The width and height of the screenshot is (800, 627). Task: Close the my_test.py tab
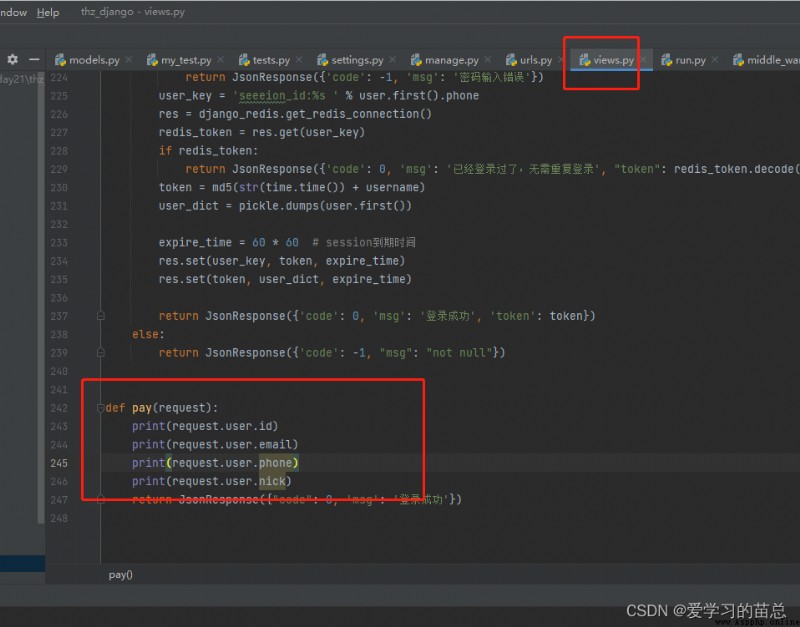coord(220,60)
